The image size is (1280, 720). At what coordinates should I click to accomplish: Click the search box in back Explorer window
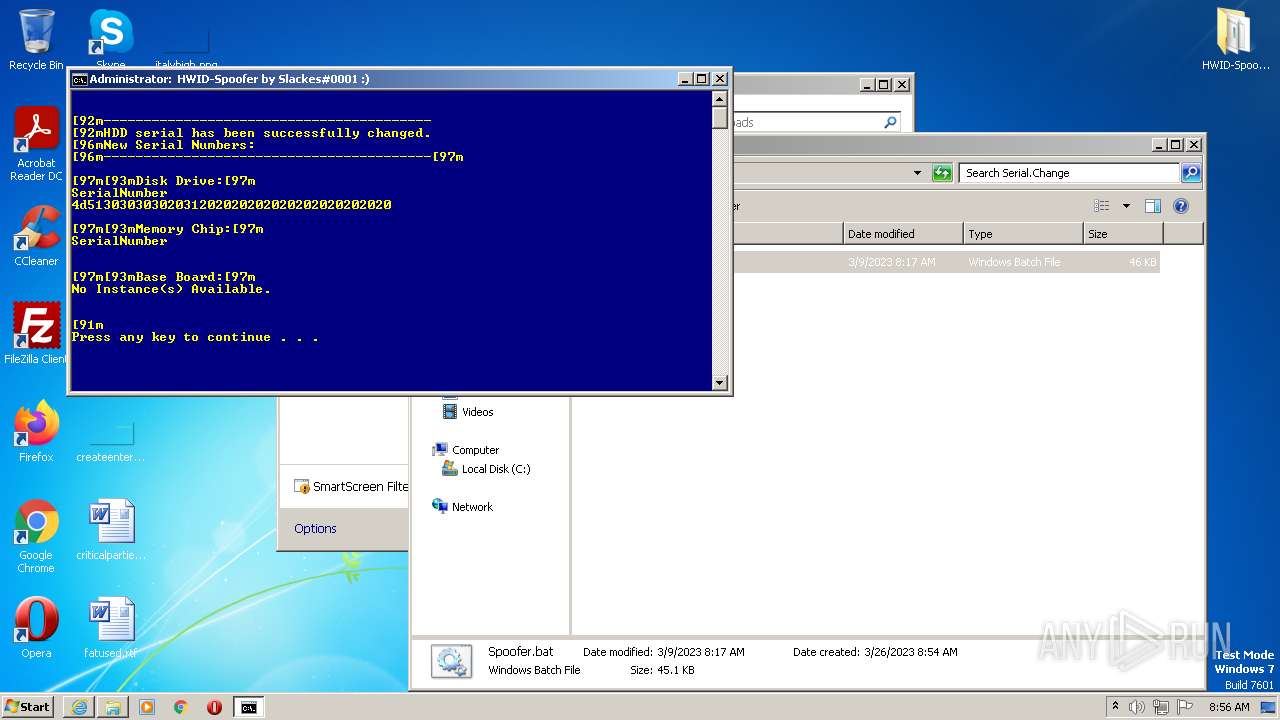(x=815, y=122)
